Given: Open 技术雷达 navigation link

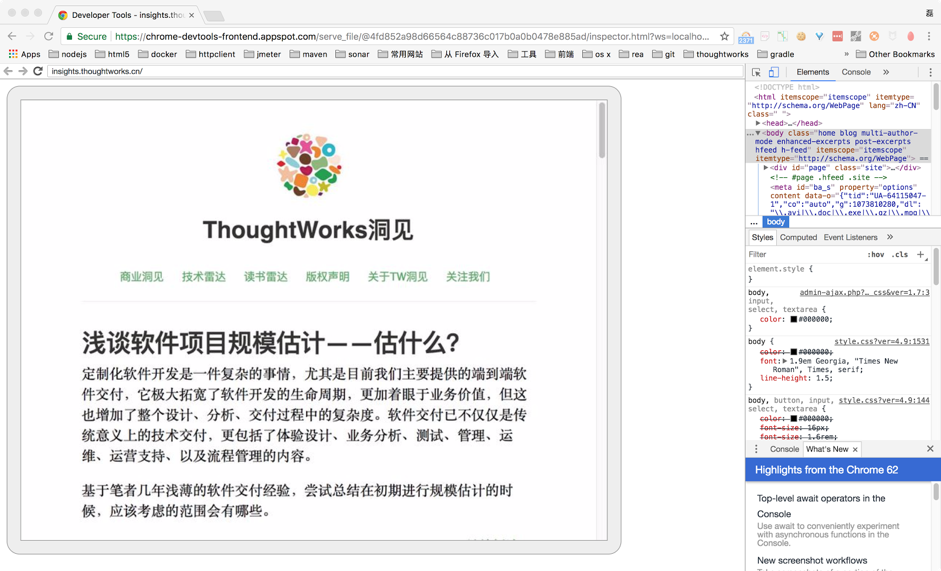Looking at the screenshot, I should (204, 277).
